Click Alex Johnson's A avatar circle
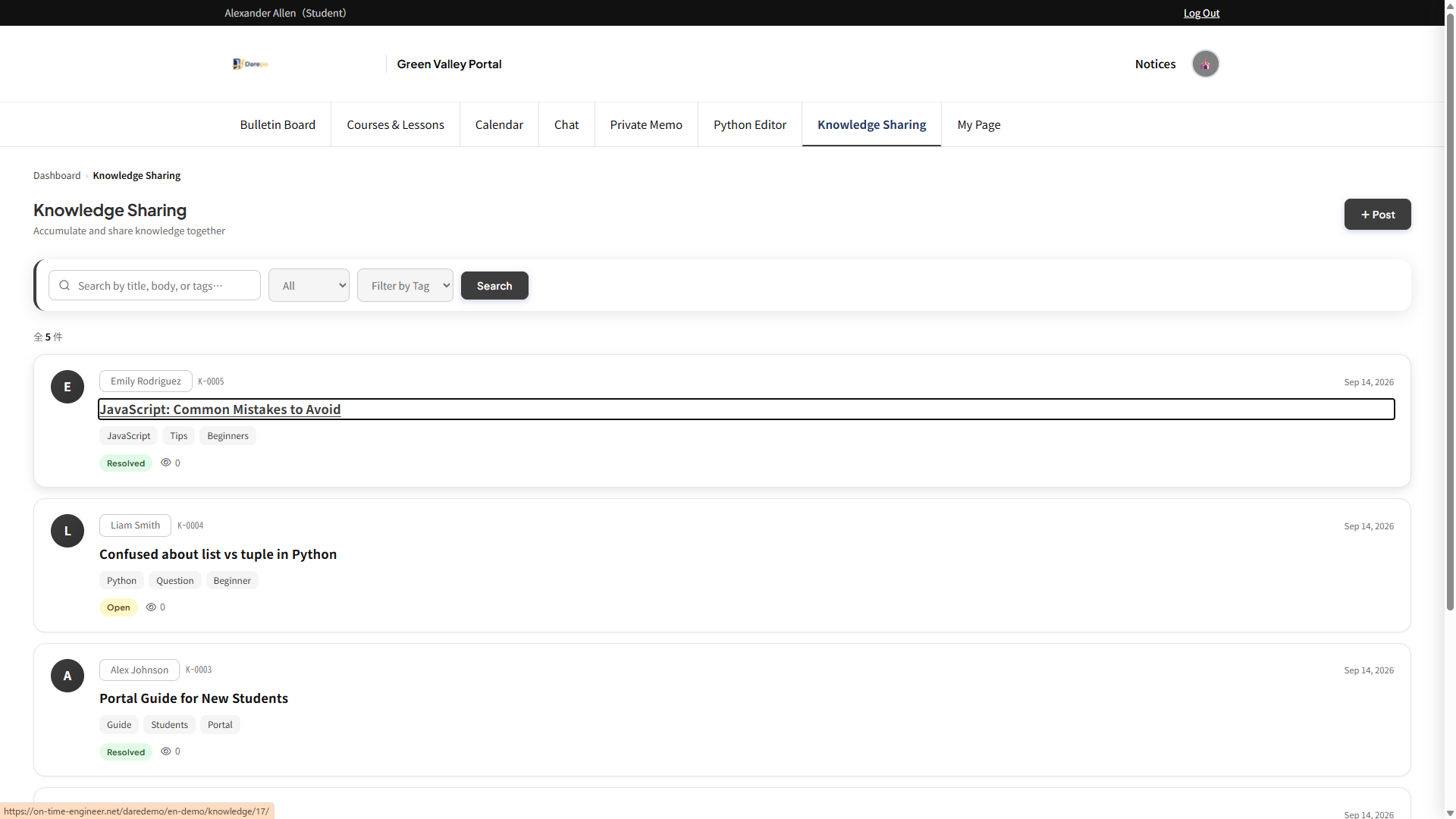1456x819 pixels. click(x=67, y=676)
